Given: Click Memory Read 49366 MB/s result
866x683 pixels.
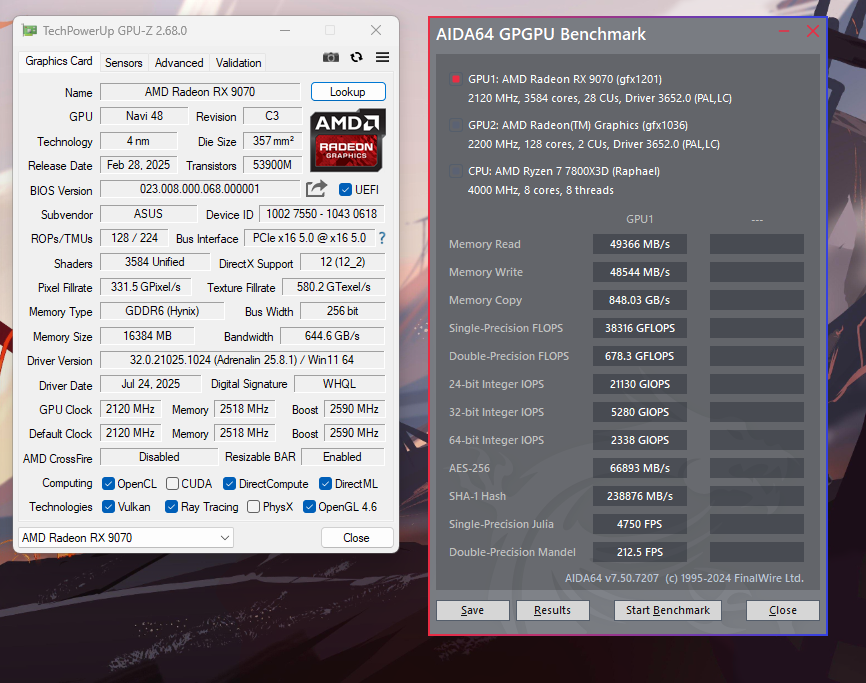Looking at the screenshot, I should click(640, 244).
